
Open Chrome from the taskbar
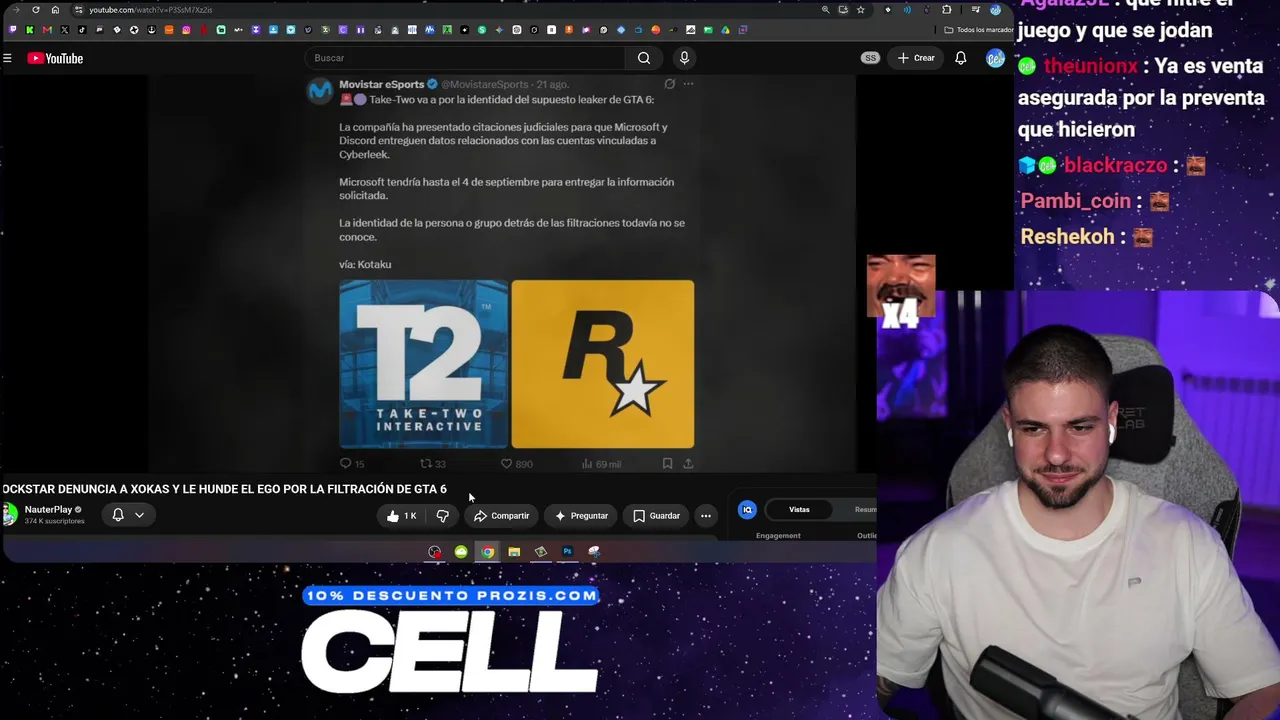click(487, 552)
